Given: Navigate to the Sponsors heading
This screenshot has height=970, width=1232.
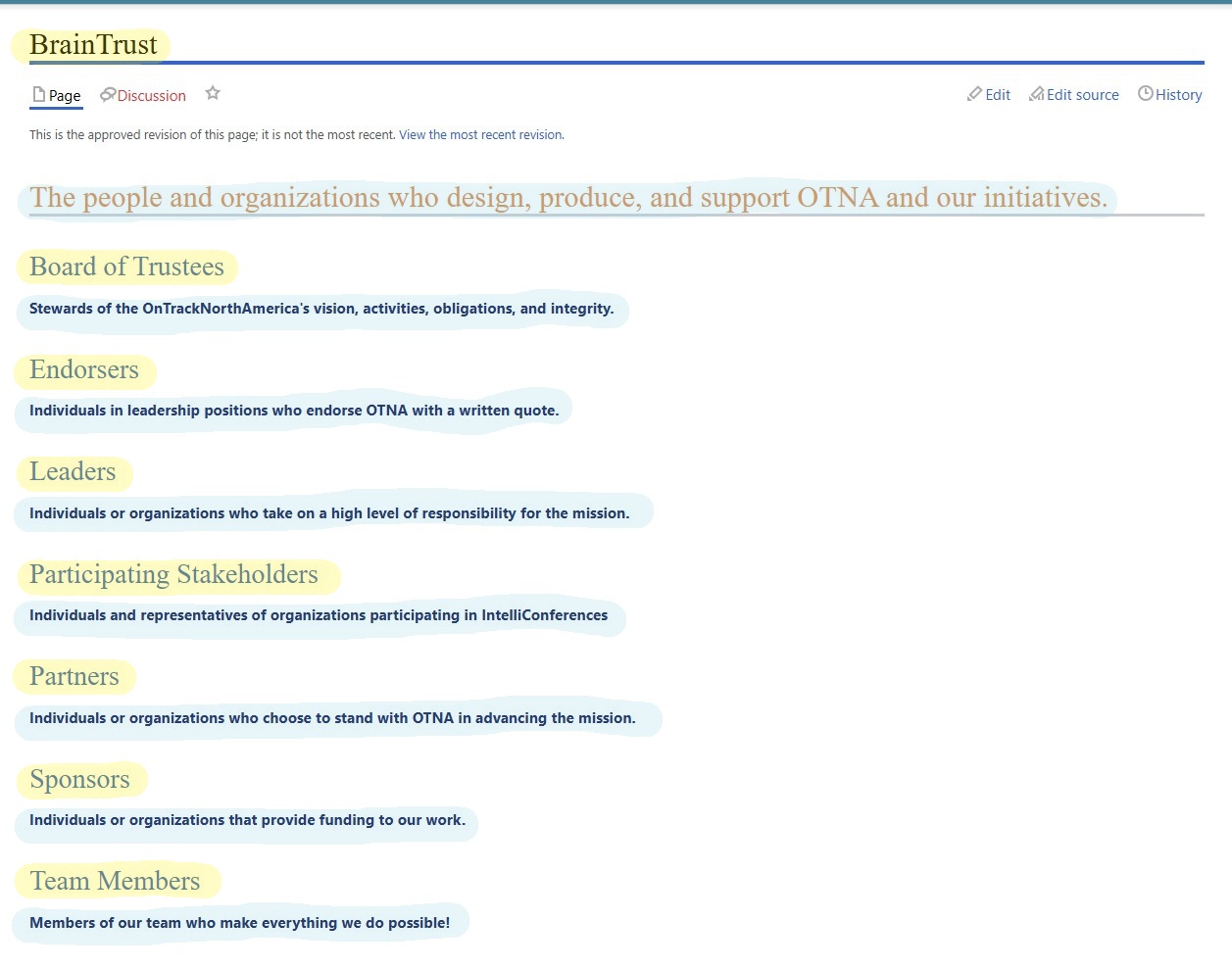Looking at the screenshot, I should (79, 779).
